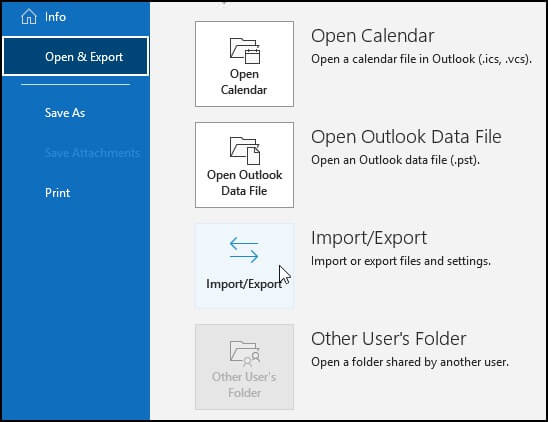Click the Import/Export heading text
The image size is (548, 422).
coord(369,238)
